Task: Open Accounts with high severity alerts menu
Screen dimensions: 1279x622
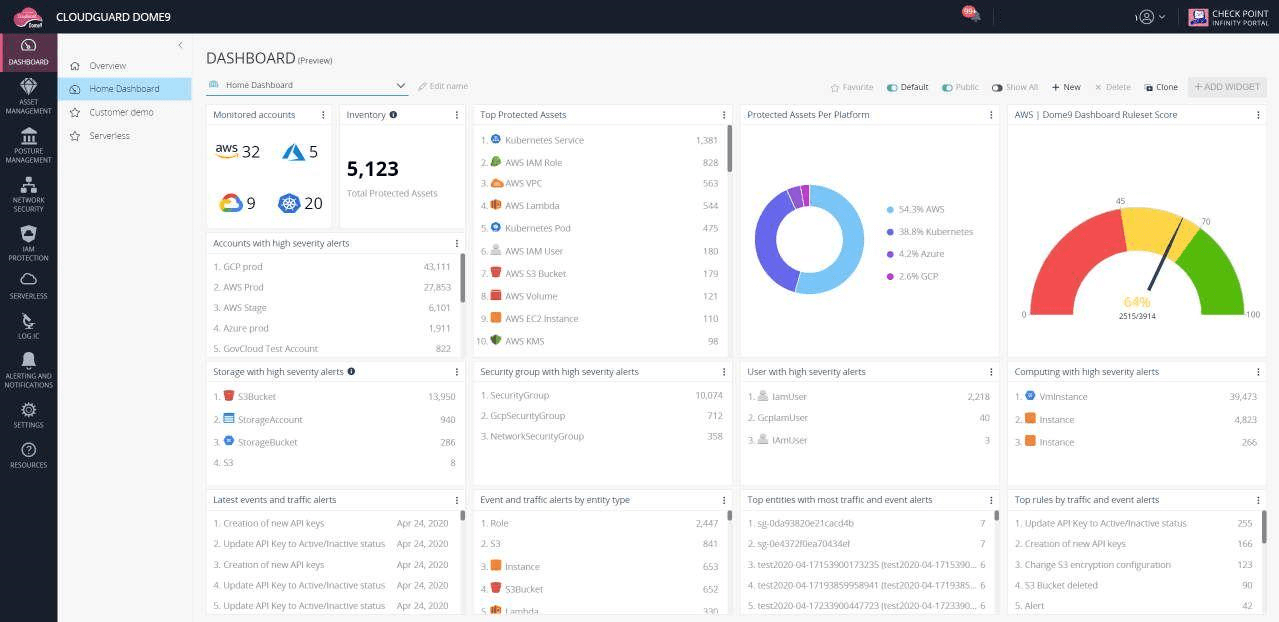Action: (x=457, y=243)
